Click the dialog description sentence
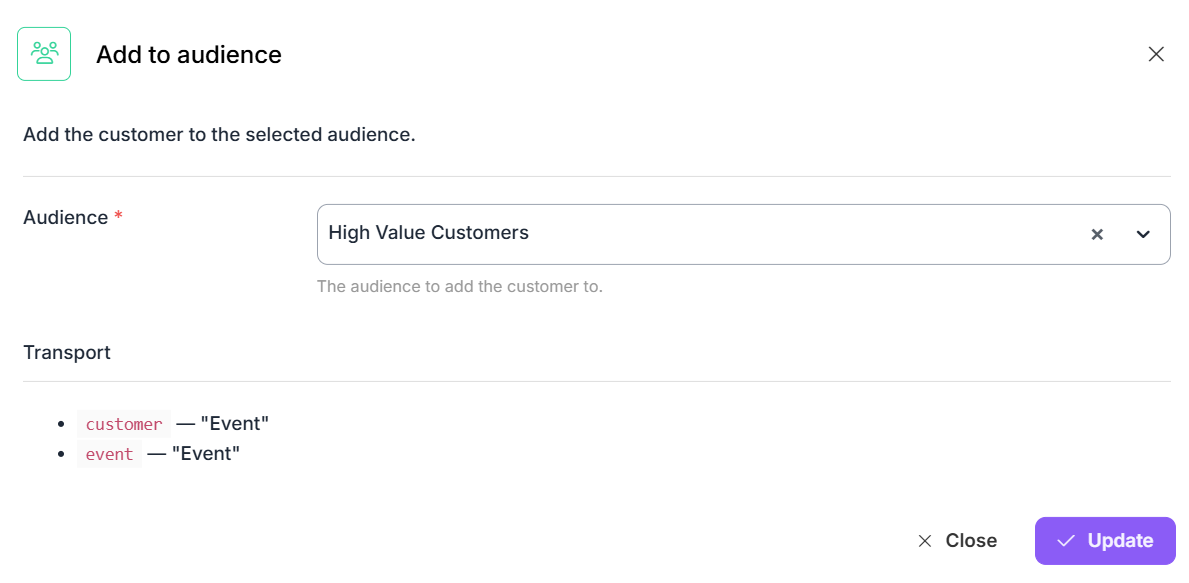Viewport: 1189px width, 583px height. tap(219, 136)
